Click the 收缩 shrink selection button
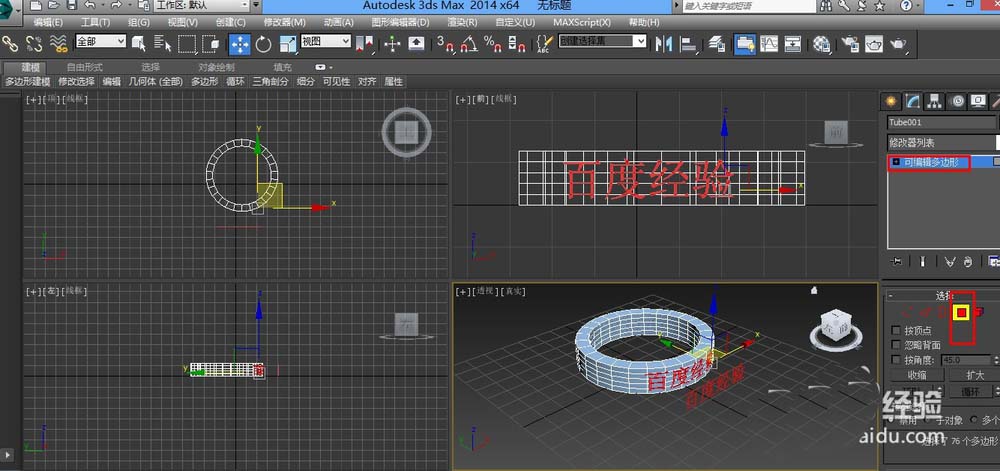This screenshot has height=471, width=1000. (x=917, y=375)
